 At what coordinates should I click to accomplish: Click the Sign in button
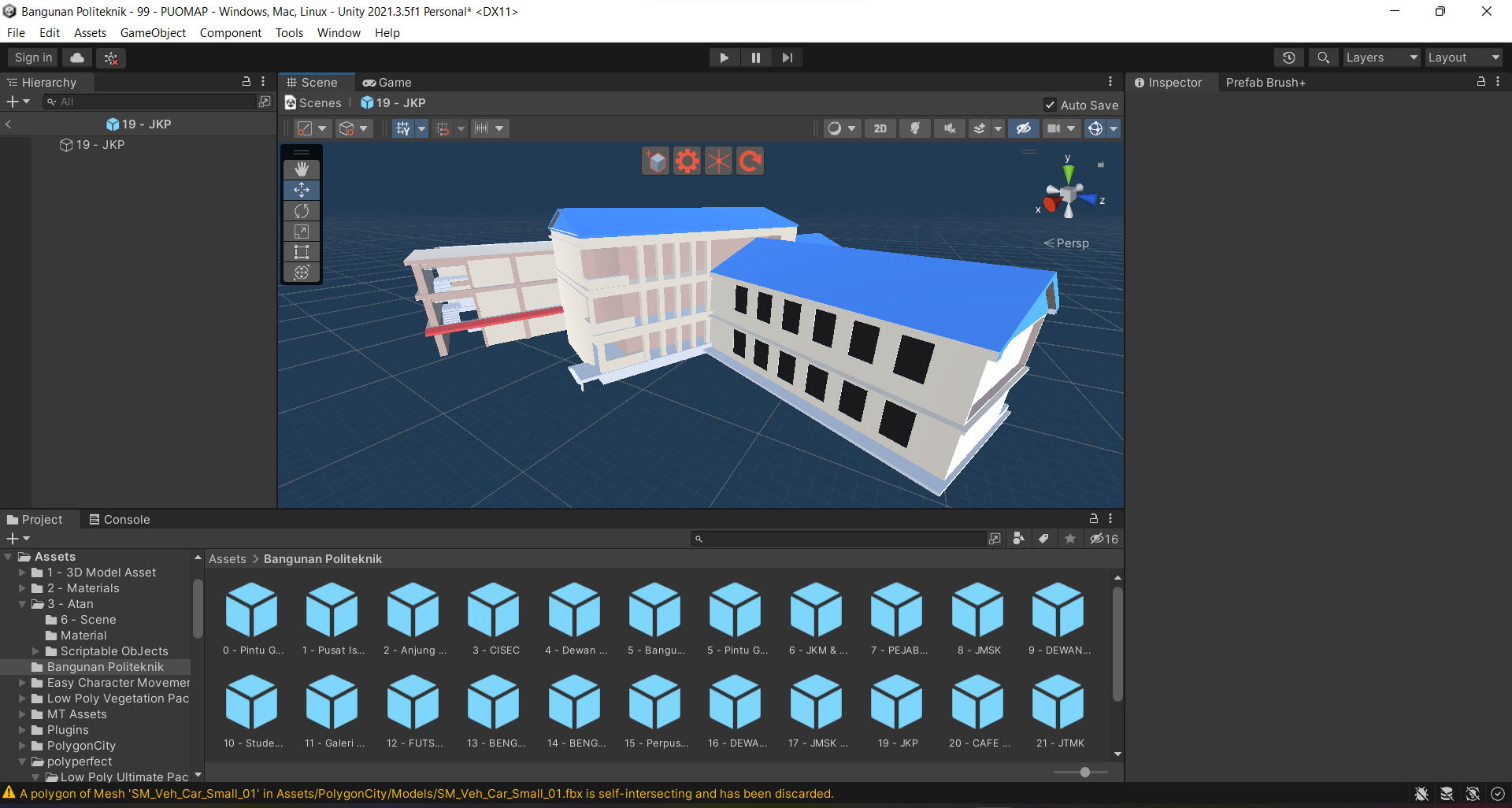pyautogui.click(x=33, y=57)
